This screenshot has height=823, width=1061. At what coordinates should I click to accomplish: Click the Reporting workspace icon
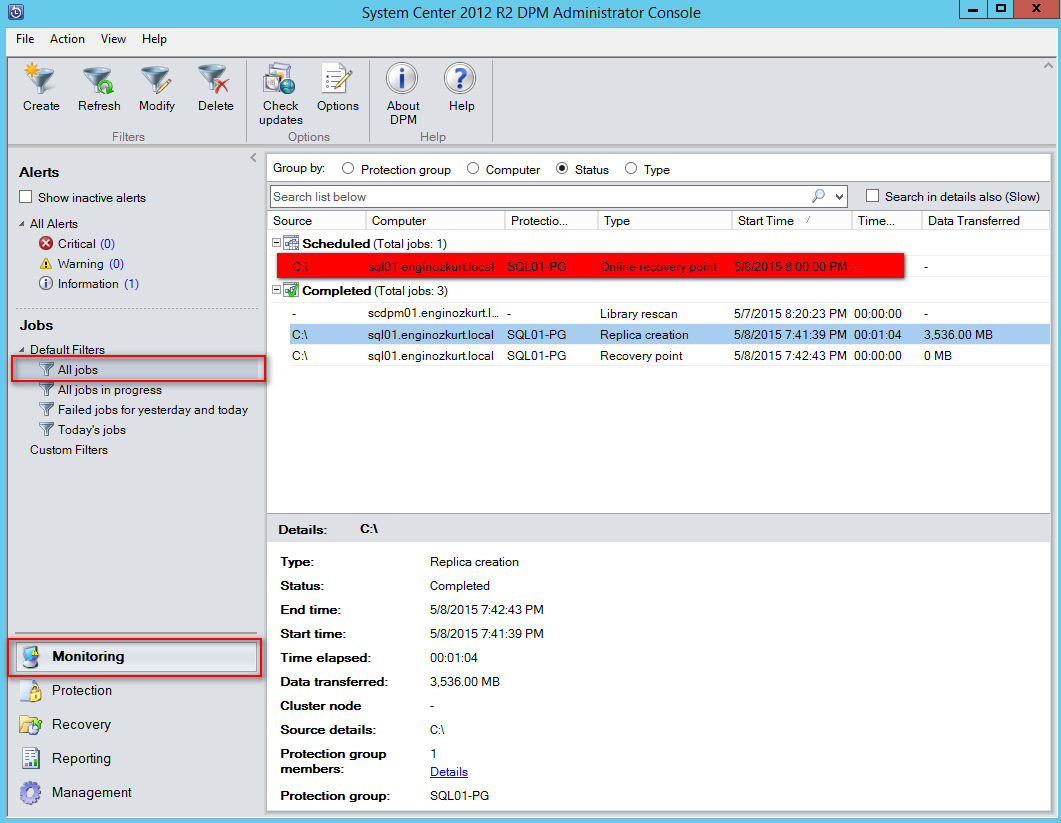click(x=31, y=759)
